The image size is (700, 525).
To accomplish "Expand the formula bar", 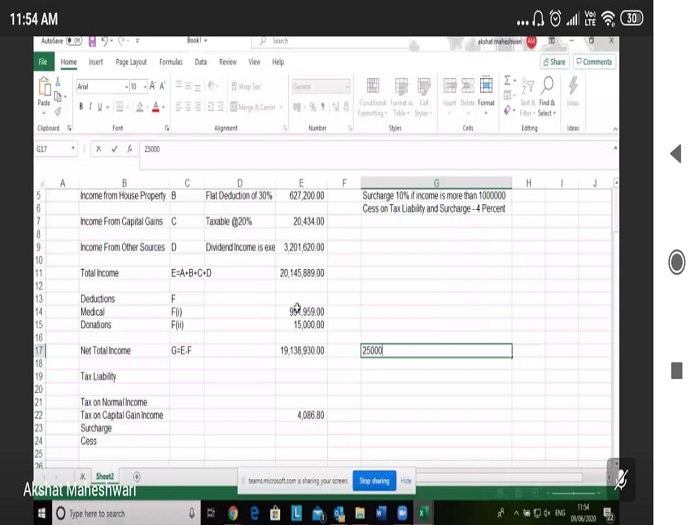I will (x=615, y=148).
